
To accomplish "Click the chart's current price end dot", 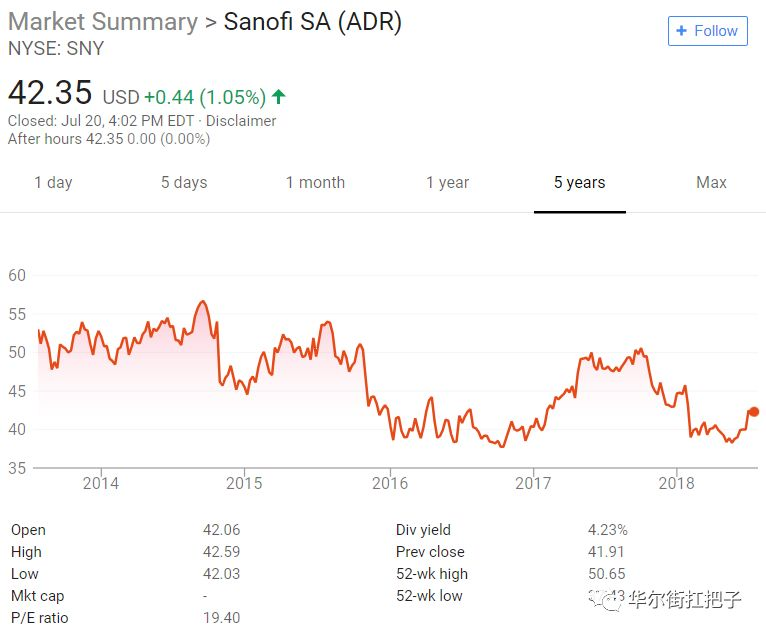I will [753, 411].
